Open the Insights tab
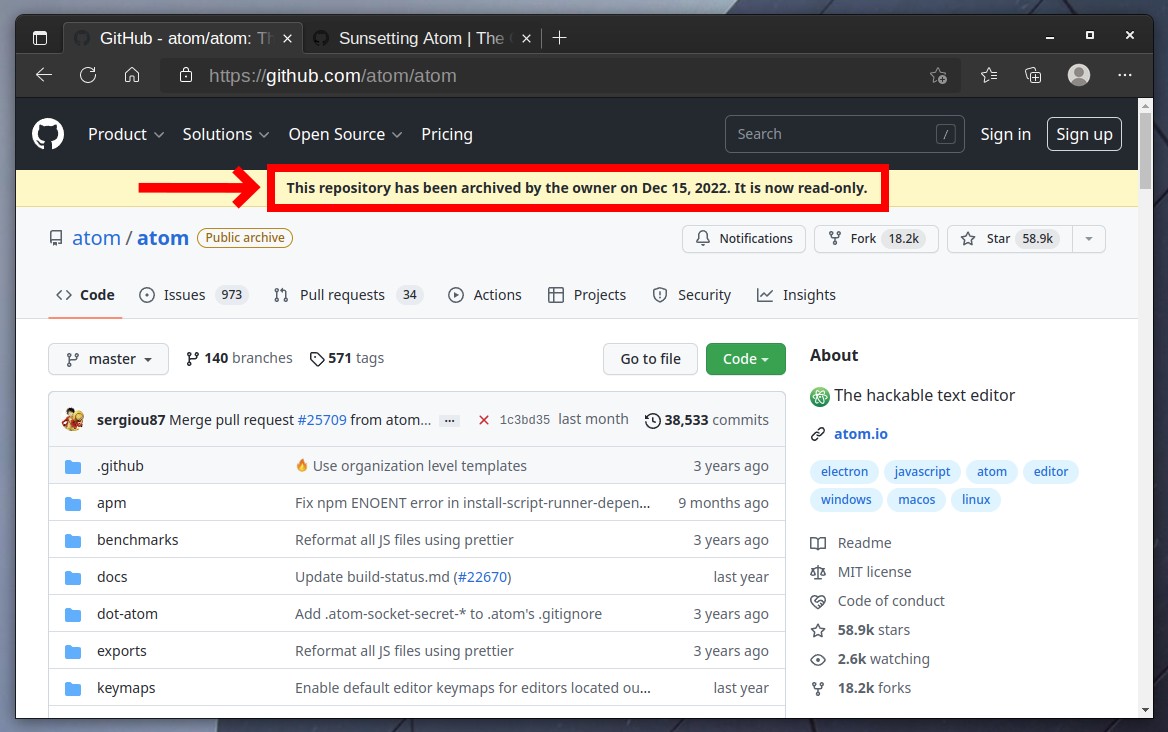This screenshot has height=732, width=1168. 796,295
